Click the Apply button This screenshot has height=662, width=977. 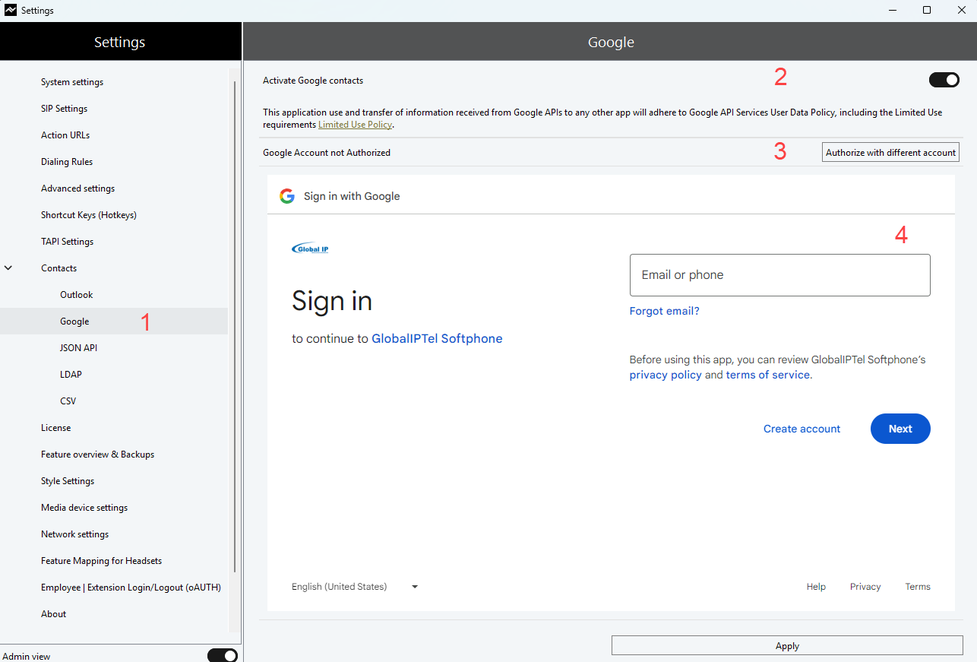coord(787,646)
